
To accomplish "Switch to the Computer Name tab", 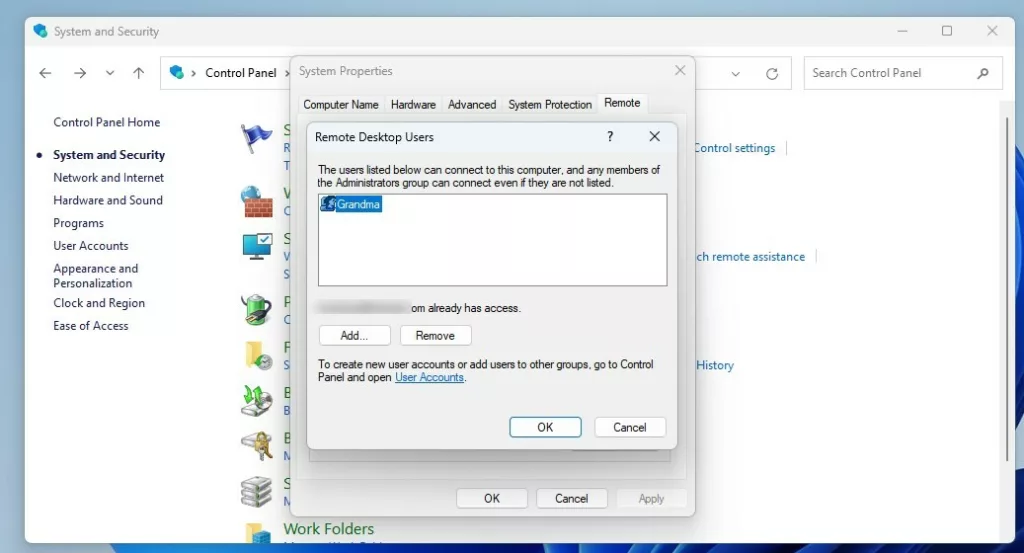I will click(341, 104).
